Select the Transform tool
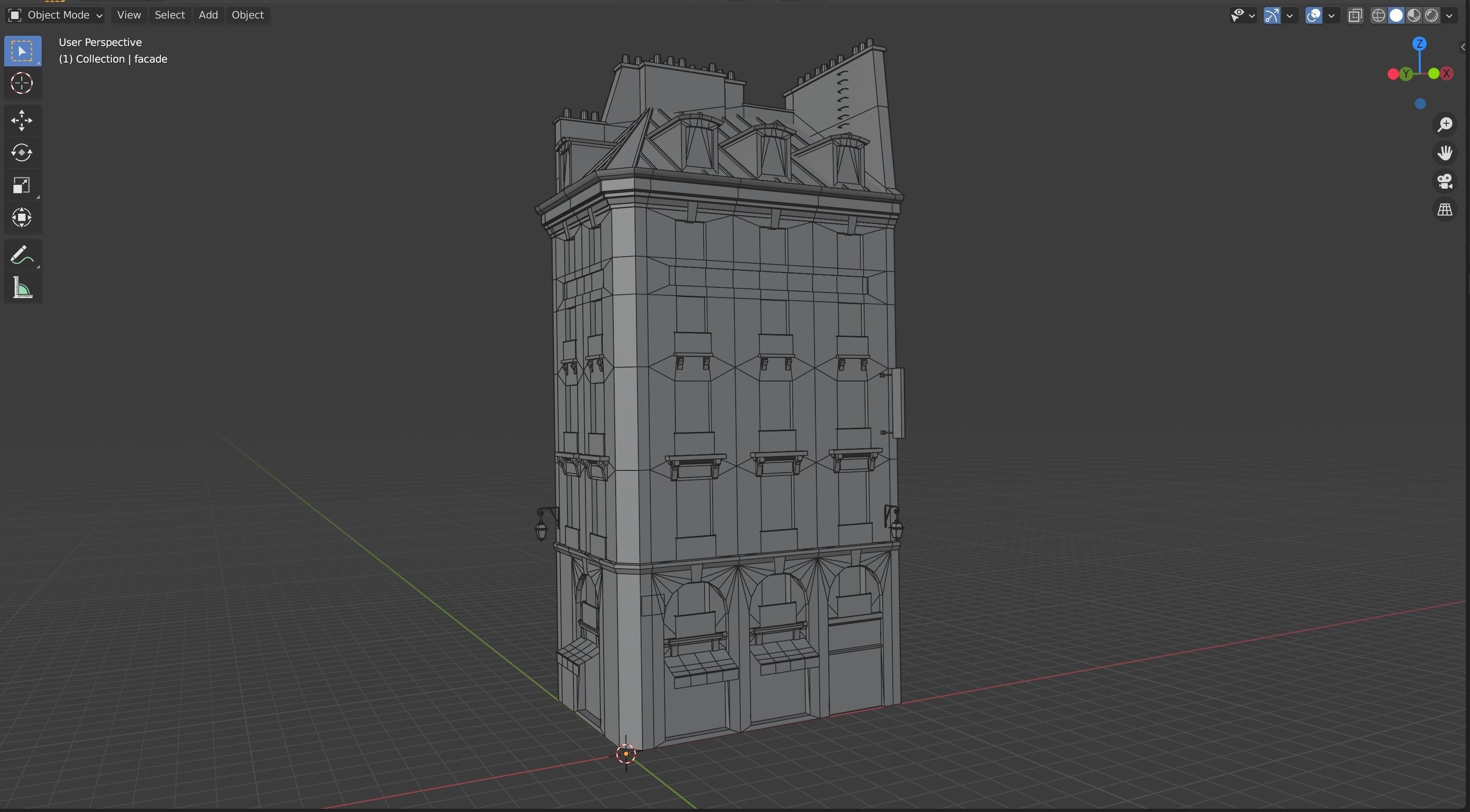Viewport: 1470px width, 812px height. coord(22,217)
